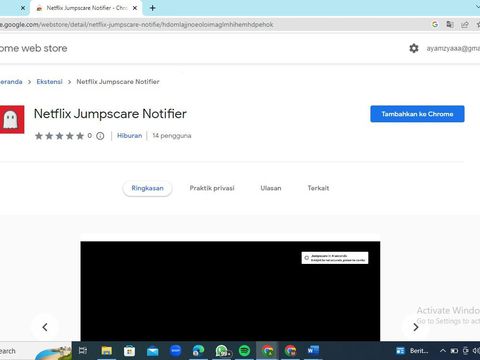480x360 pixels.
Task: Open the Ringkasan tab
Action: pos(147,188)
